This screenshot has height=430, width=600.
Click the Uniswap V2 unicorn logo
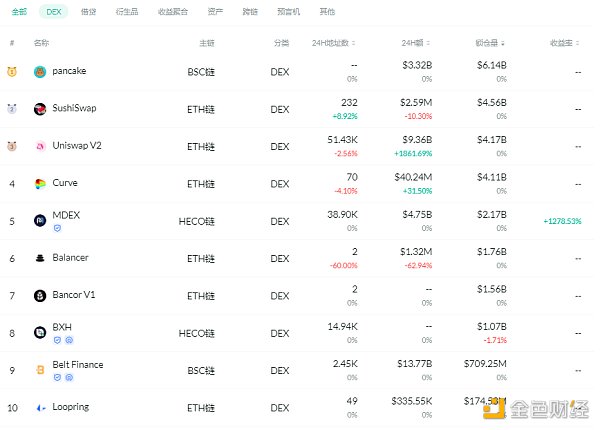tap(40, 146)
